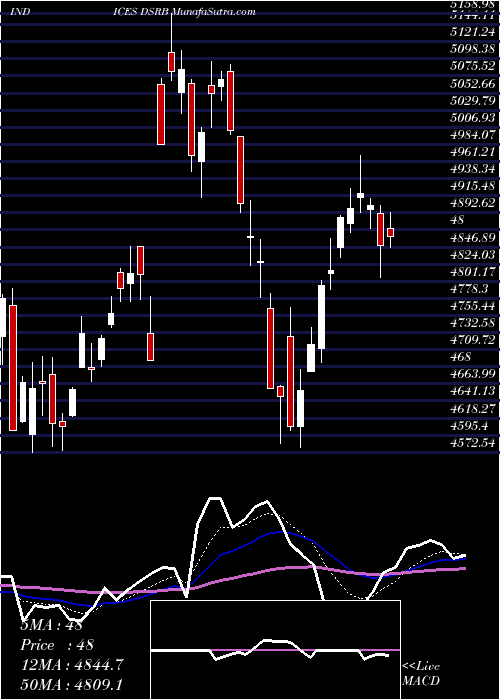500x700 pixels.
Task: Select the 4961.21 axis value
Action: (x=472, y=152)
